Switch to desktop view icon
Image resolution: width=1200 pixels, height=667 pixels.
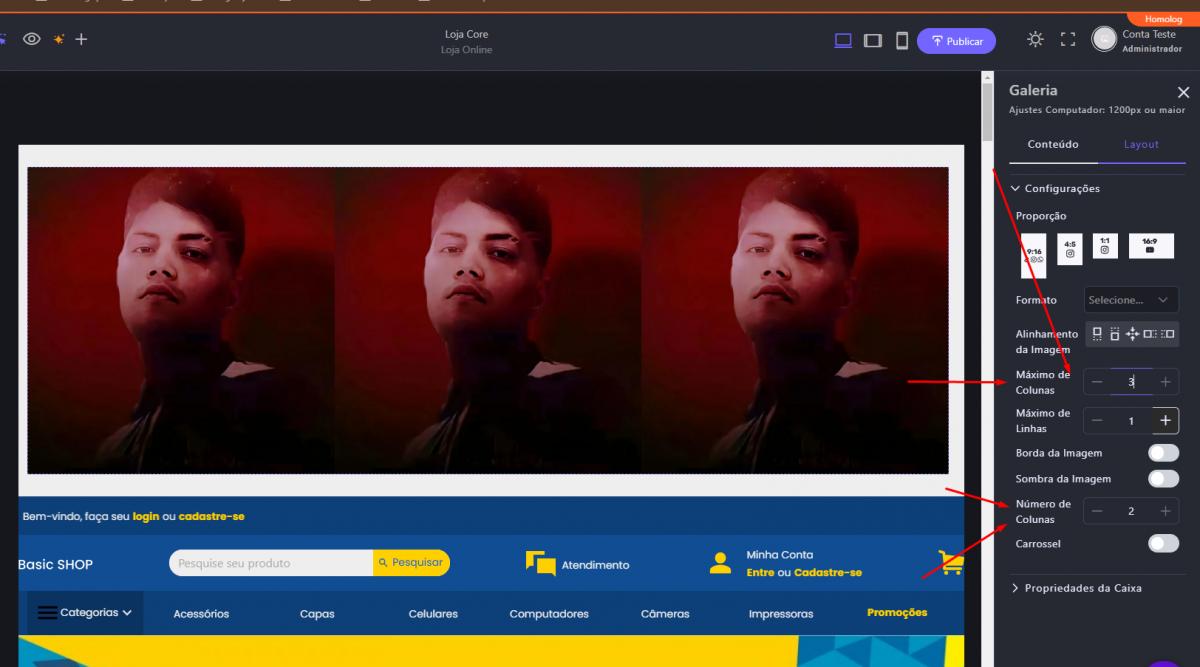pyautogui.click(x=843, y=41)
